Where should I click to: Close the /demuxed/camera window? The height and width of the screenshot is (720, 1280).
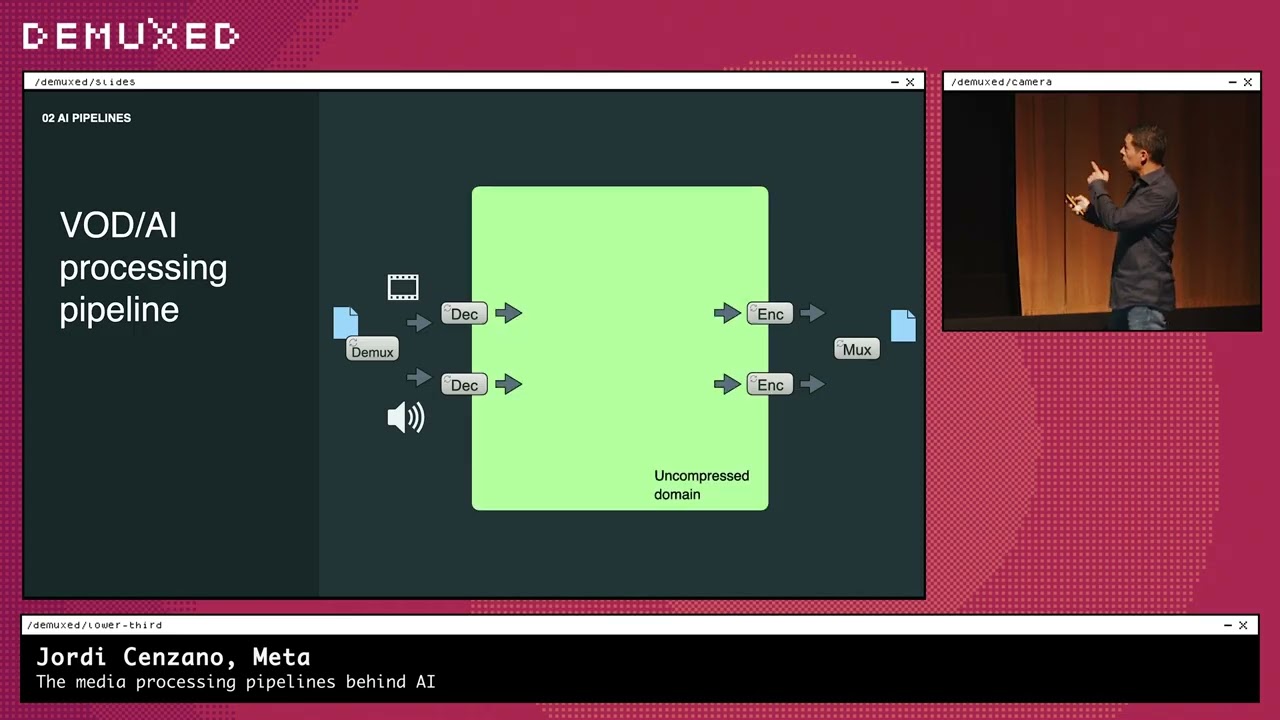pyautogui.click(x=1248, y=82)
